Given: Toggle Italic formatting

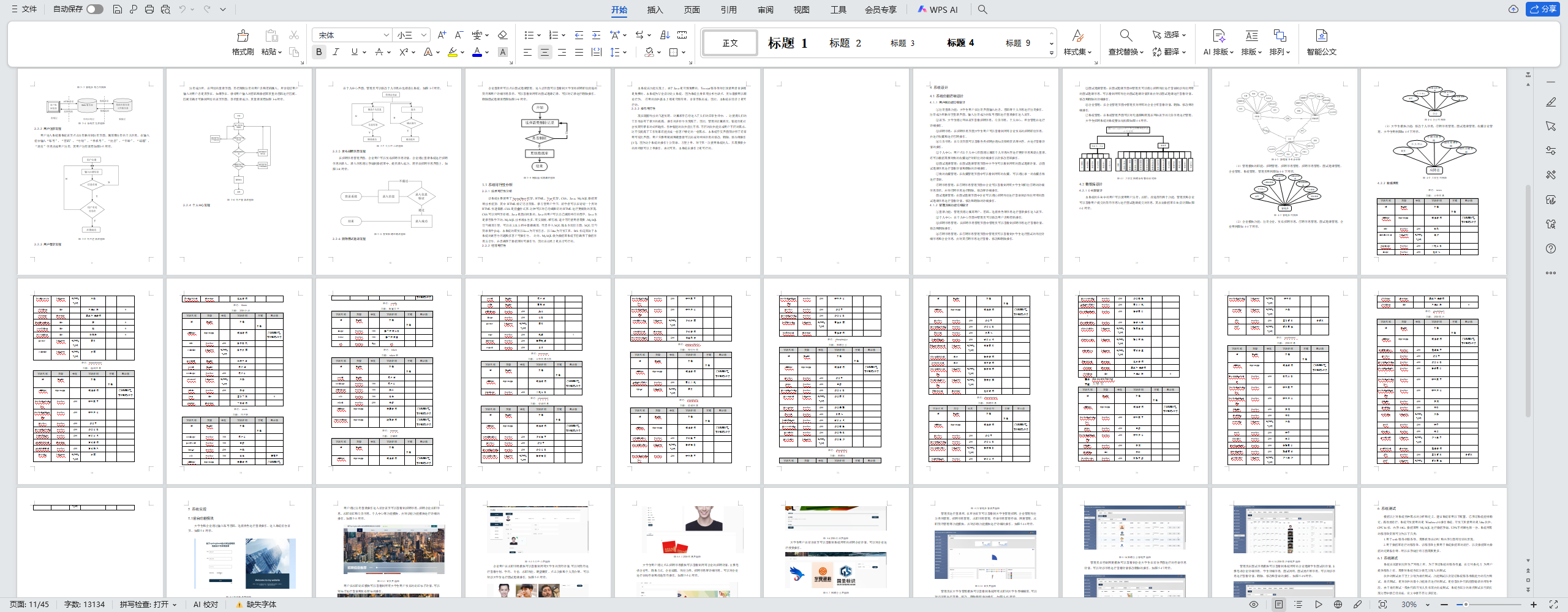Looking at the screenshot, I should point(336,52).
